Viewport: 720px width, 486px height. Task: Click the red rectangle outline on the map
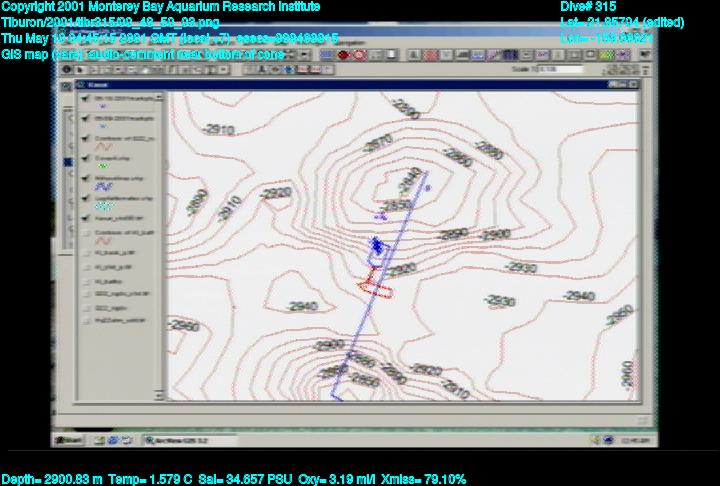(x=376, y=288)
